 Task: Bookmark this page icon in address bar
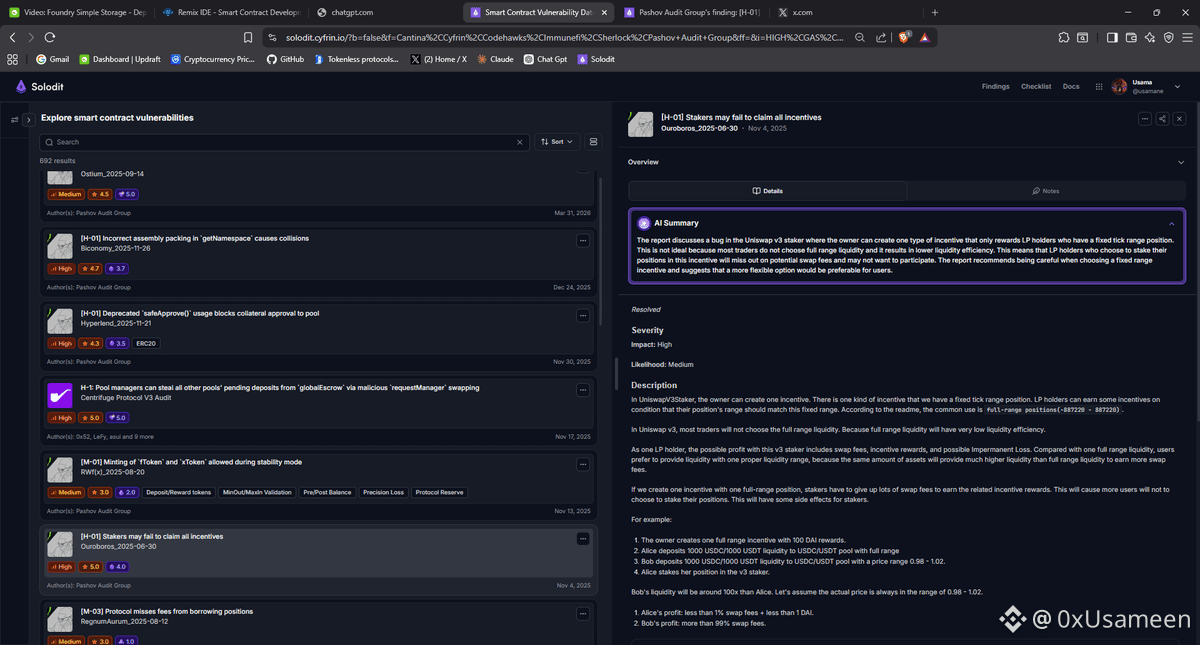click(248, 37)
